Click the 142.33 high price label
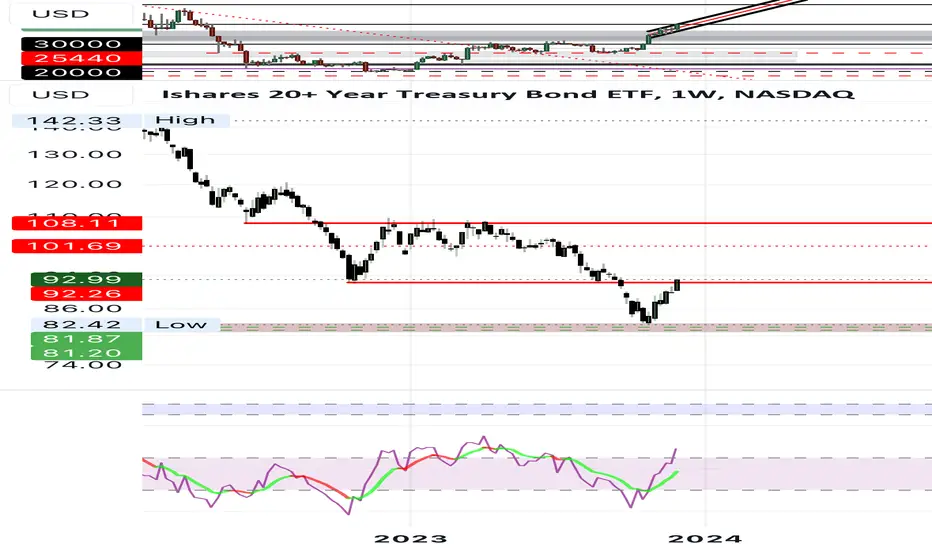Image resolution: width=932 pixels, height=550 pixels. [75, 121]
